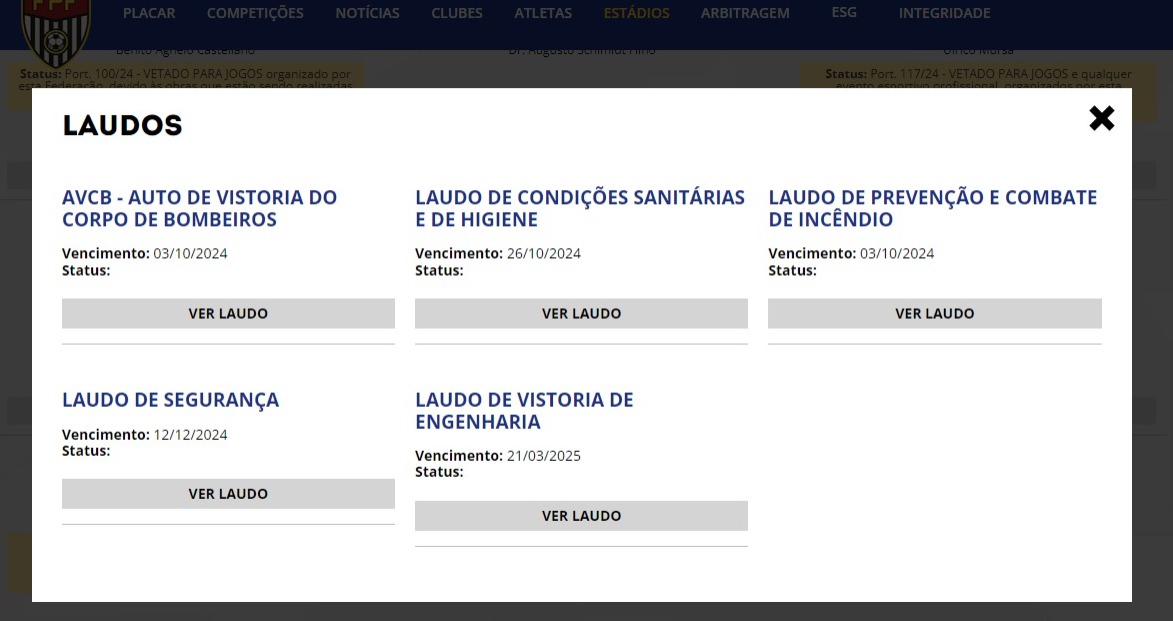Screen dimensions: 1173x621
Task: Open the Integridade menu
Action: coord(944,13)
